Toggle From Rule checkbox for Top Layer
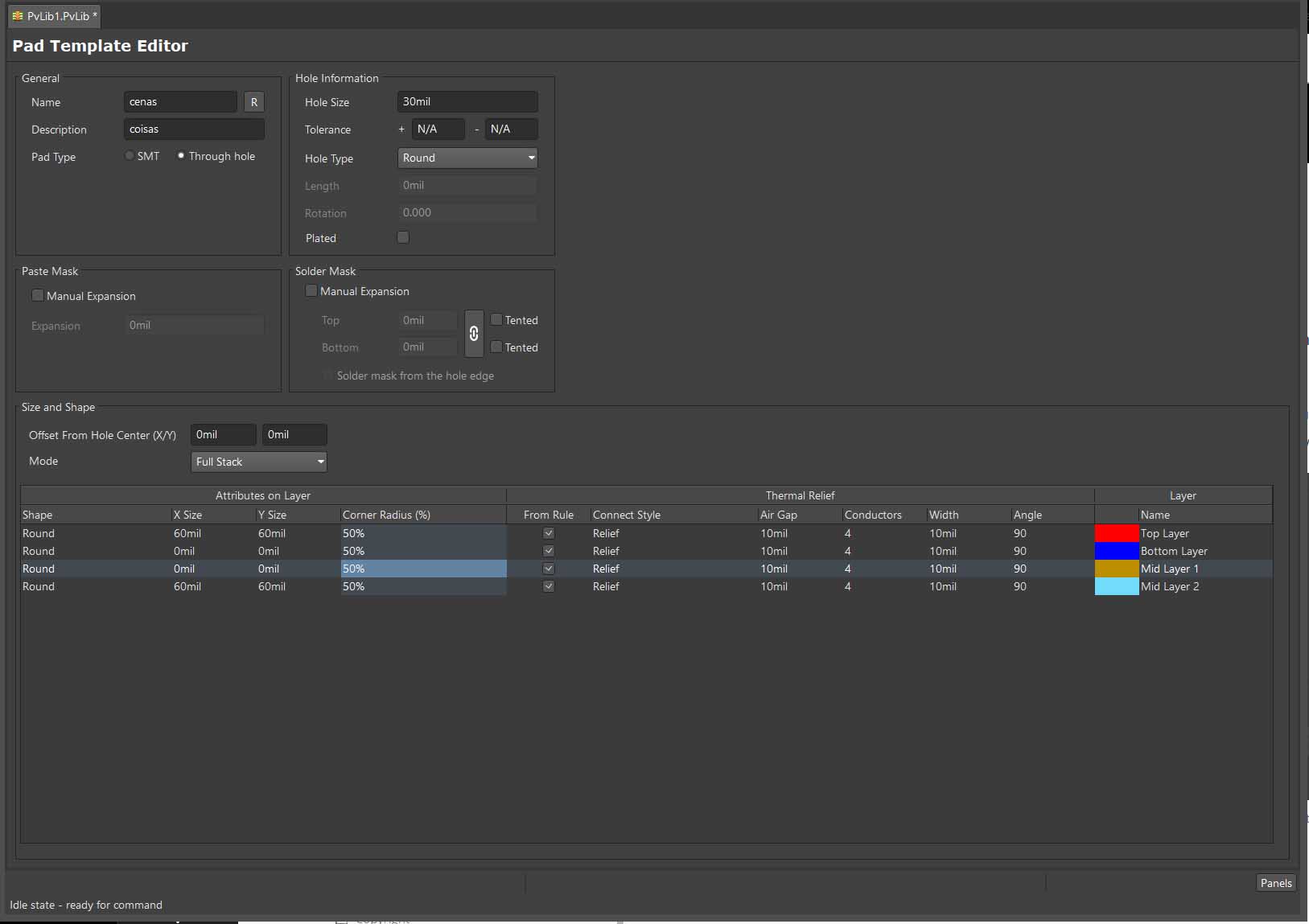The height and width of the screenshot is (924, 1309). coord(549,533)
